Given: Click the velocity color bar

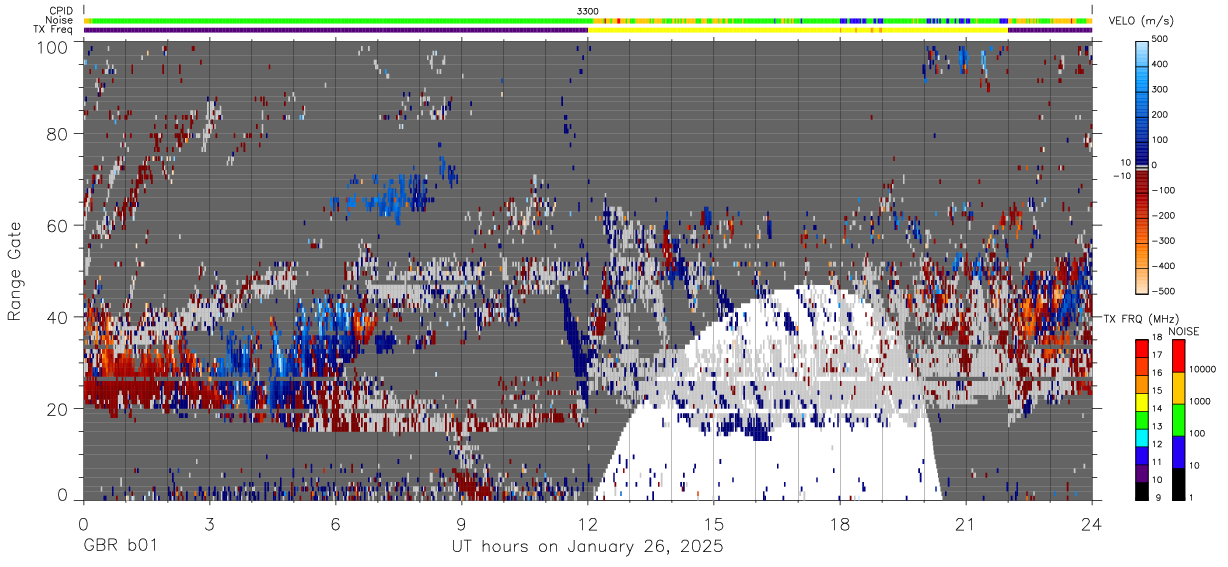Looking at the screenshot, I should coord(1143,166).
